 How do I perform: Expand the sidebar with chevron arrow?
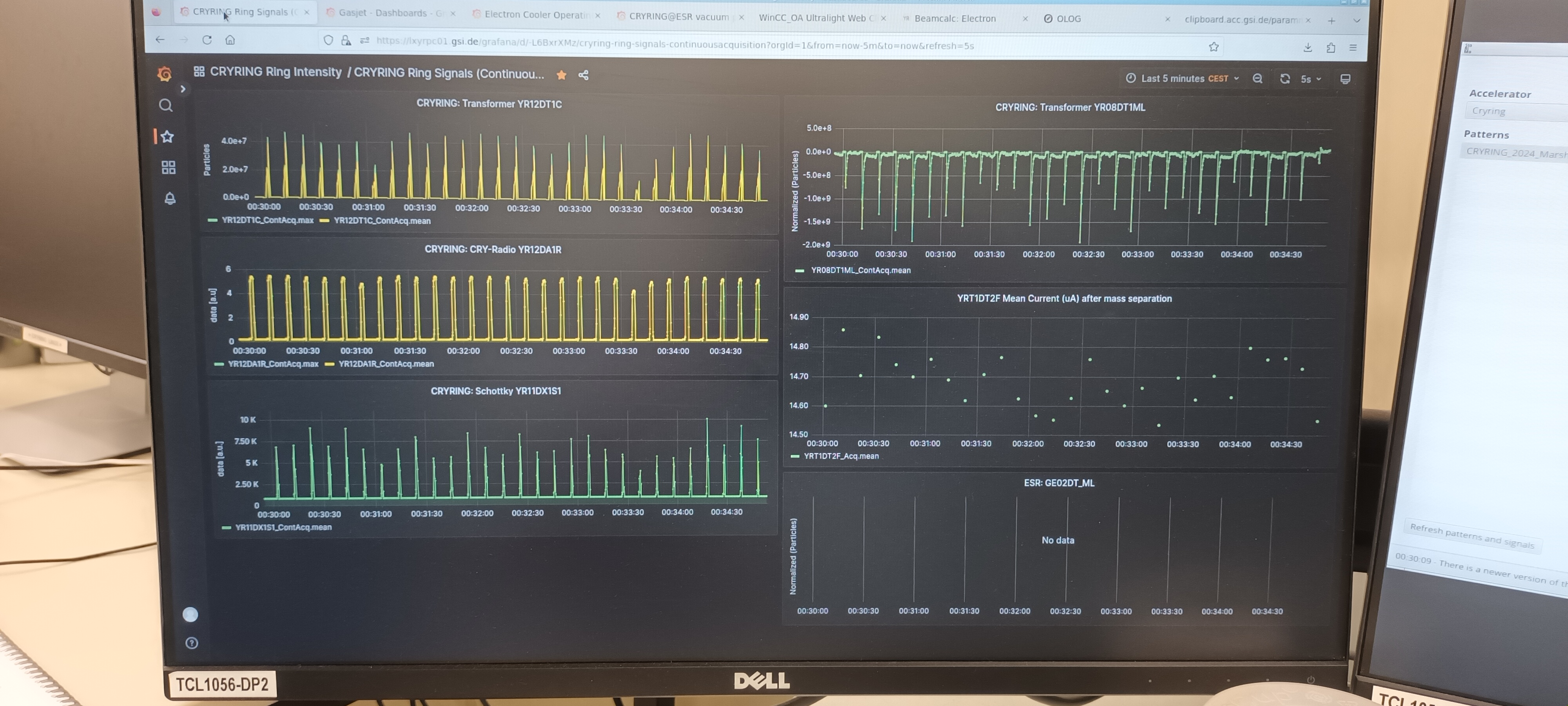click(x=183, y=89)
